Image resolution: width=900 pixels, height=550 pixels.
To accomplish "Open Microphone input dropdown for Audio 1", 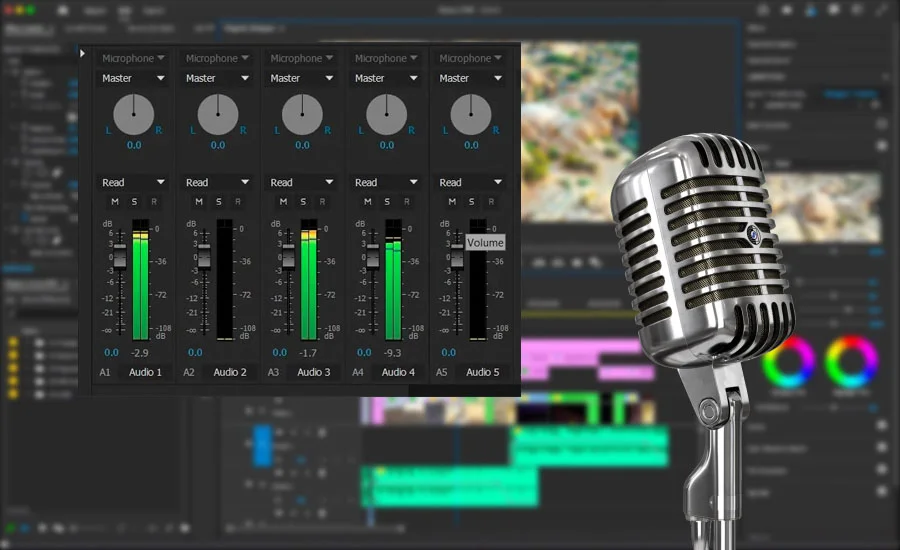I will (133, 58).
